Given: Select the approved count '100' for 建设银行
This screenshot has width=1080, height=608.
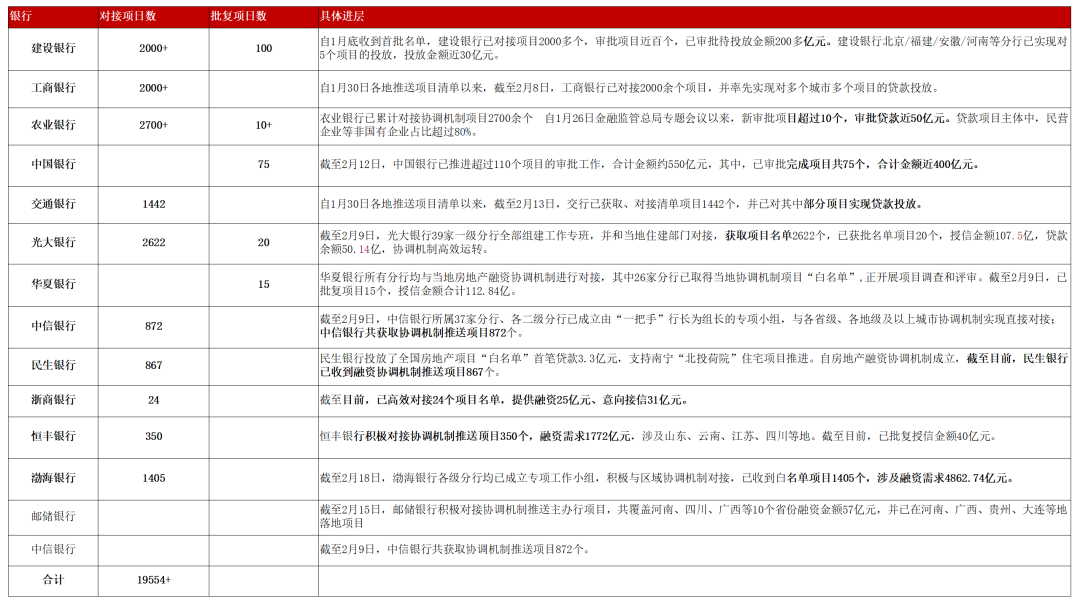Looking at the screenshot, I should coord(264,48).
